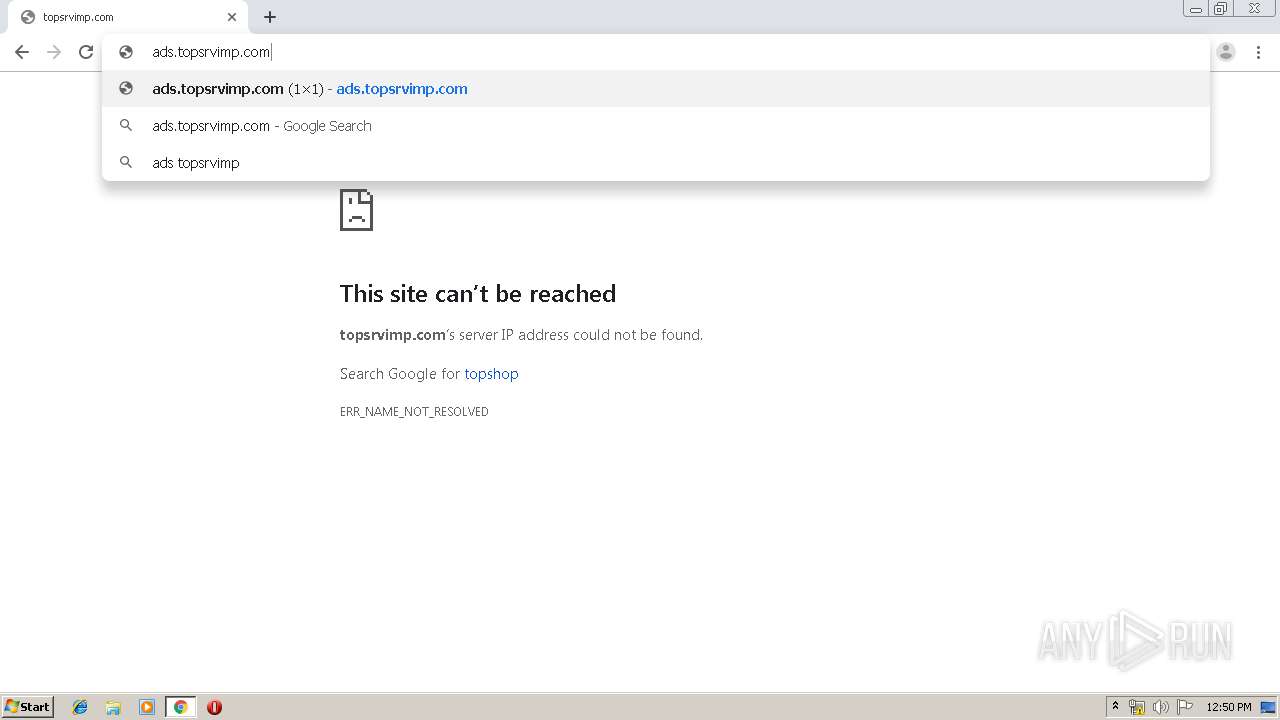
Task: Choose 'ads.topsrvimp.com - Google Search' suggestion
Action: [656, 126]
